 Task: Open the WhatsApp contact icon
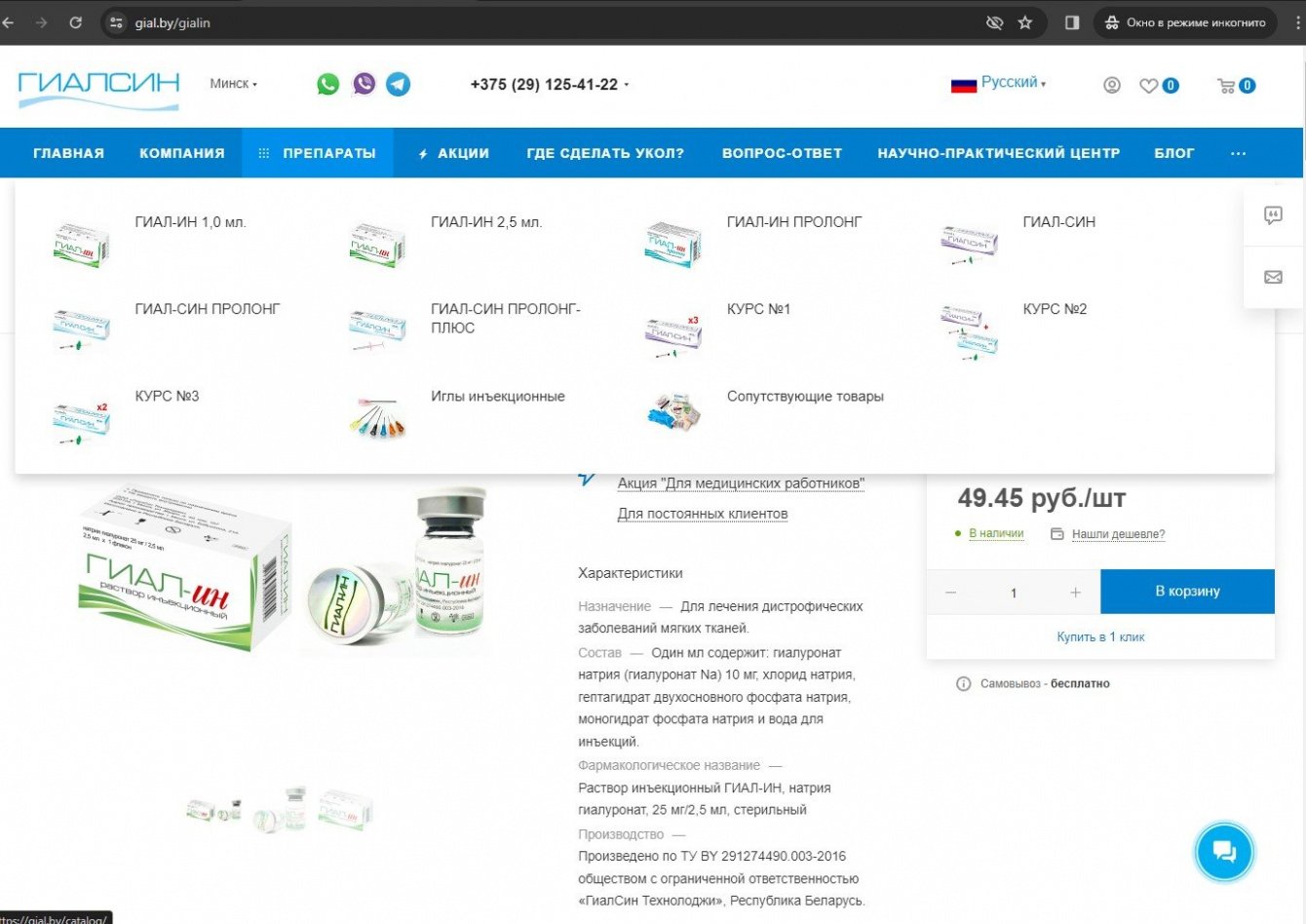[328, 84]
